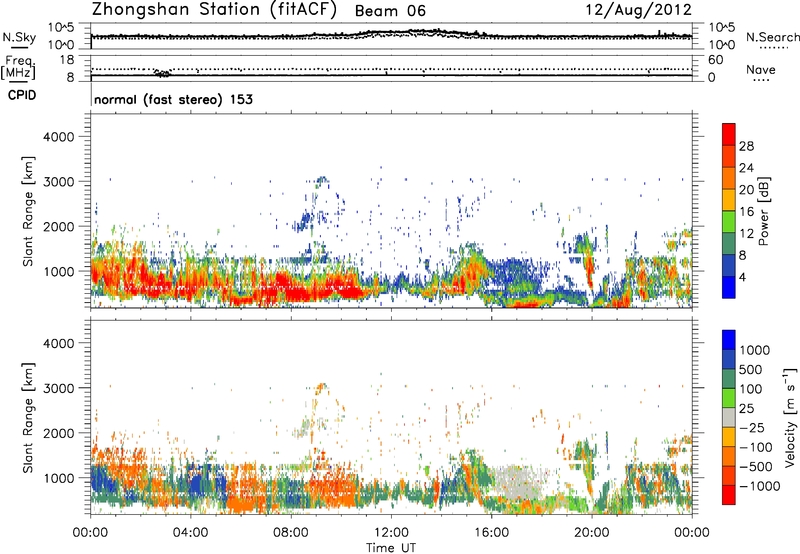Click the 'CPID' label
Image resolution: width=800 pixels, height=554 pixels.
point(21,95)
